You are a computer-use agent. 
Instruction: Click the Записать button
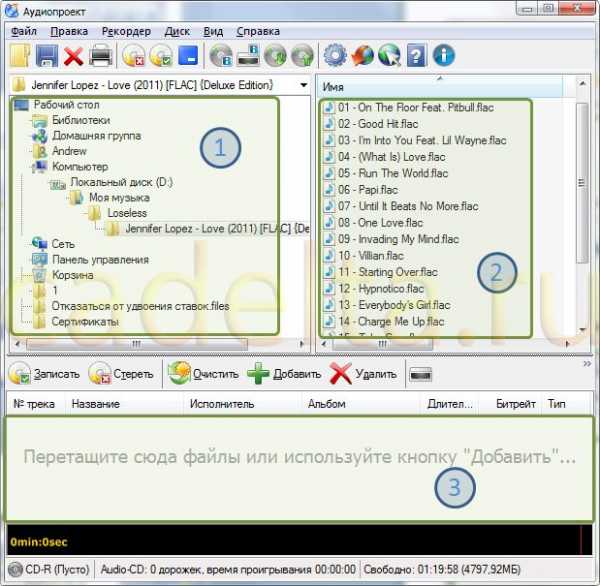coord(44,374)
